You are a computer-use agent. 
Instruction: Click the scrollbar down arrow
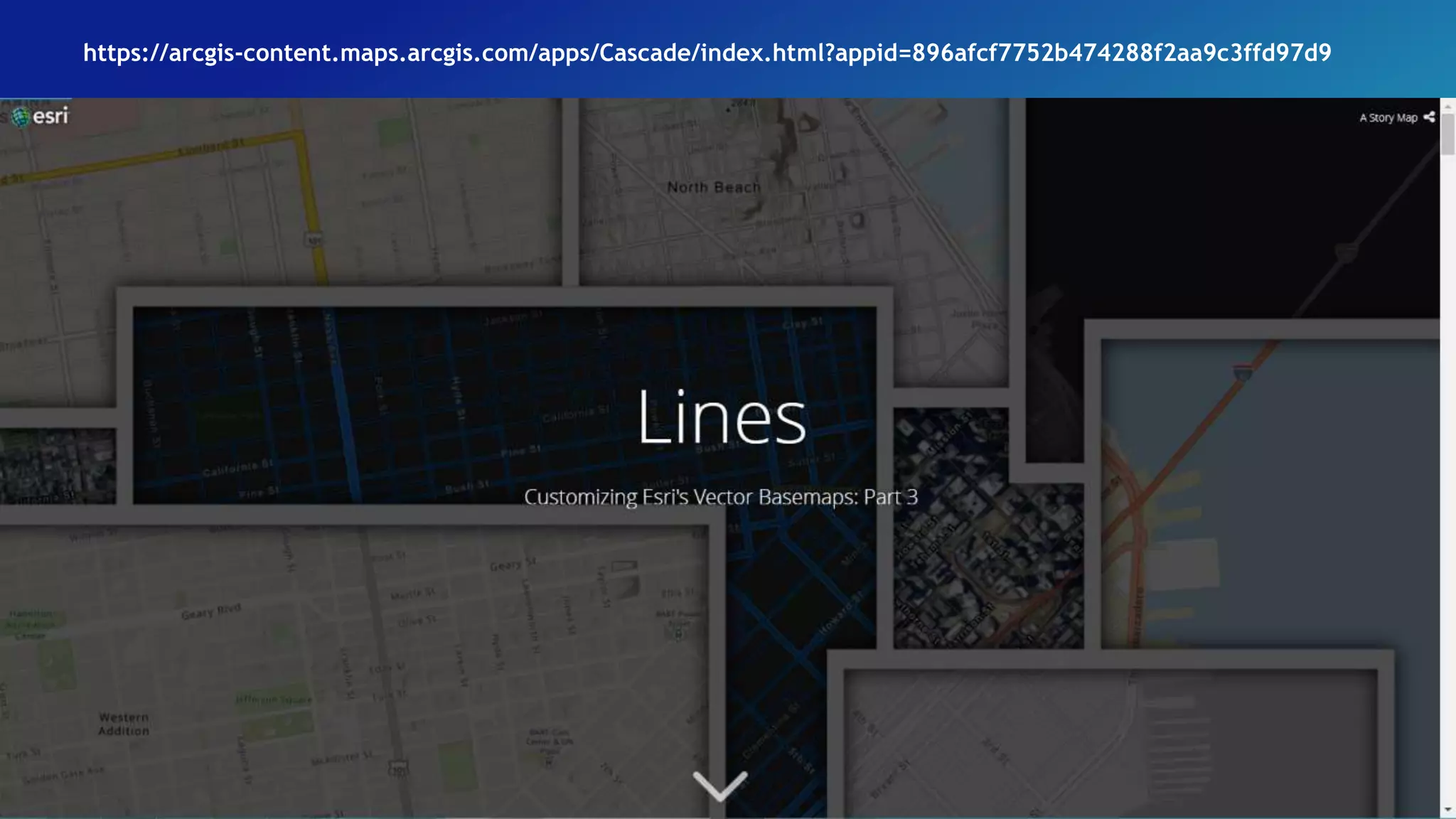click(1448, 810)
